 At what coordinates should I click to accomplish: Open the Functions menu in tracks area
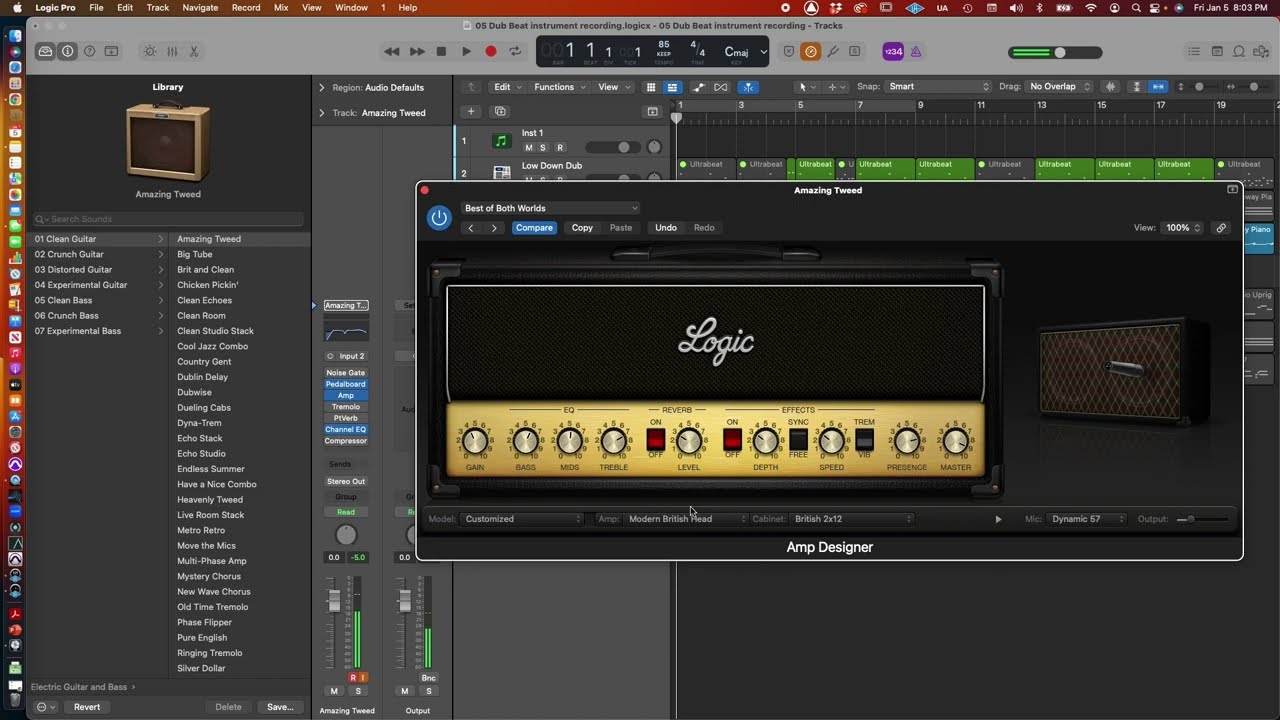(558, 87)
